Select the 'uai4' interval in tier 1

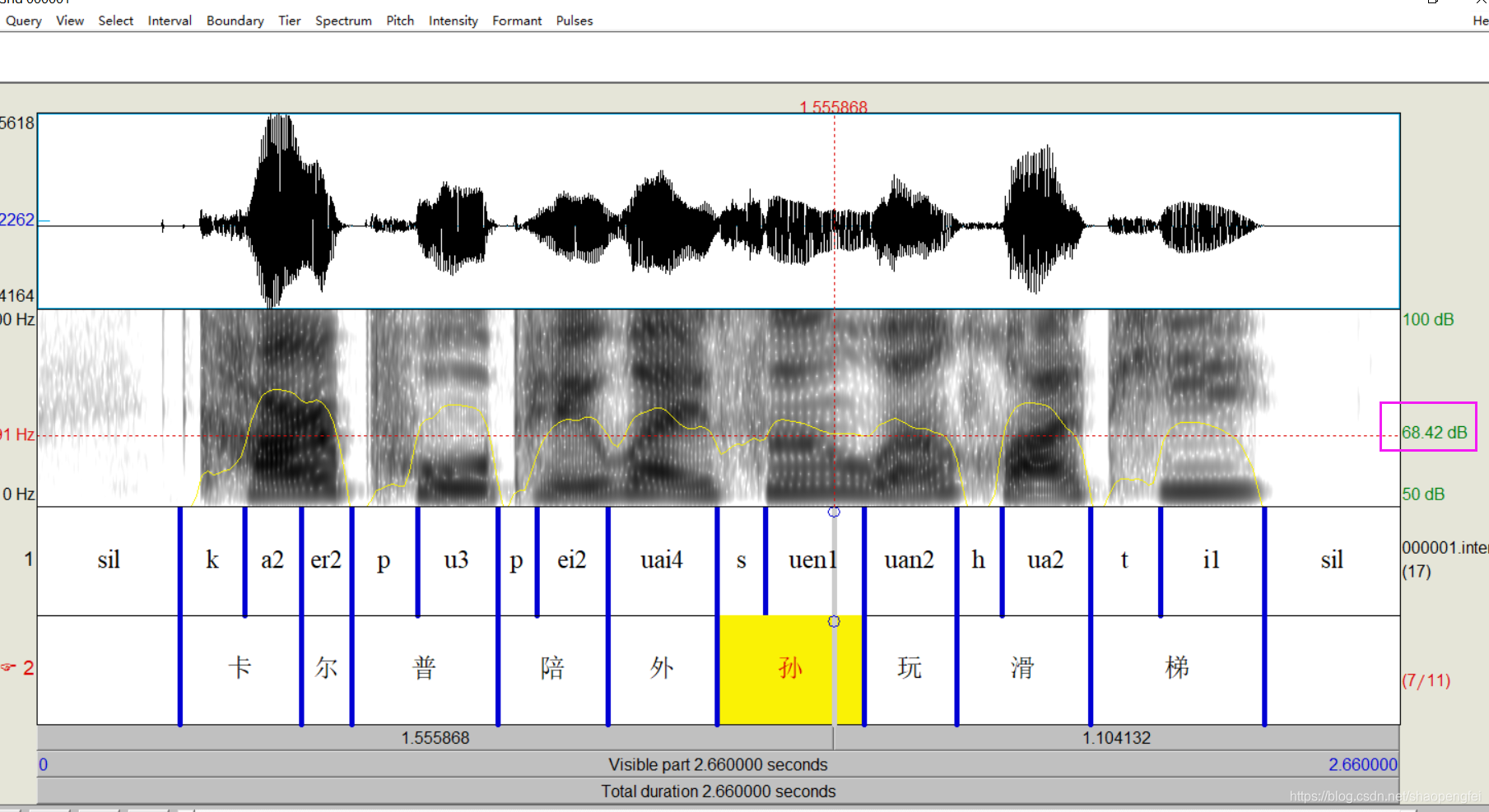click(x=662, y=560)
